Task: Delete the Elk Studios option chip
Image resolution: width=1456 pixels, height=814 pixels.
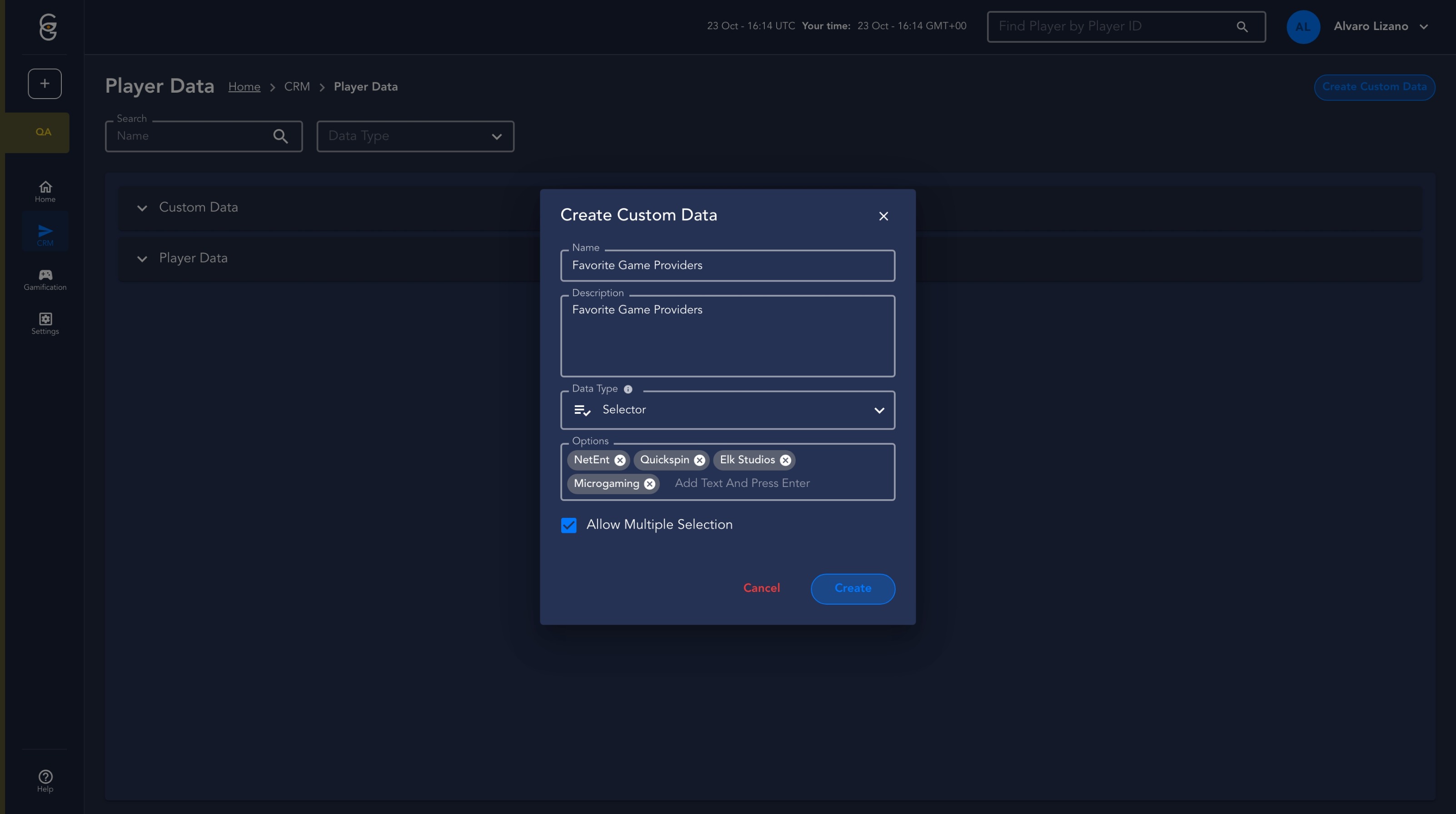Action: (x=785, y=460)
